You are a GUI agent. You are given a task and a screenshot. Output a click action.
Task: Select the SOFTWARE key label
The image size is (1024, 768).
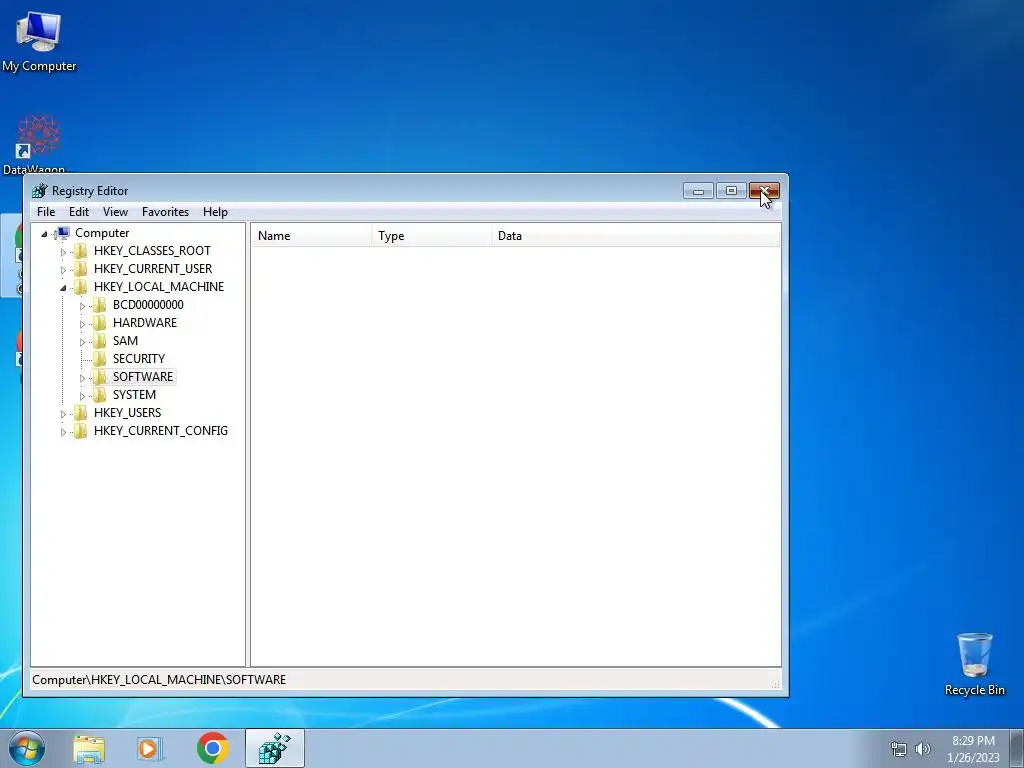point(143,377)
